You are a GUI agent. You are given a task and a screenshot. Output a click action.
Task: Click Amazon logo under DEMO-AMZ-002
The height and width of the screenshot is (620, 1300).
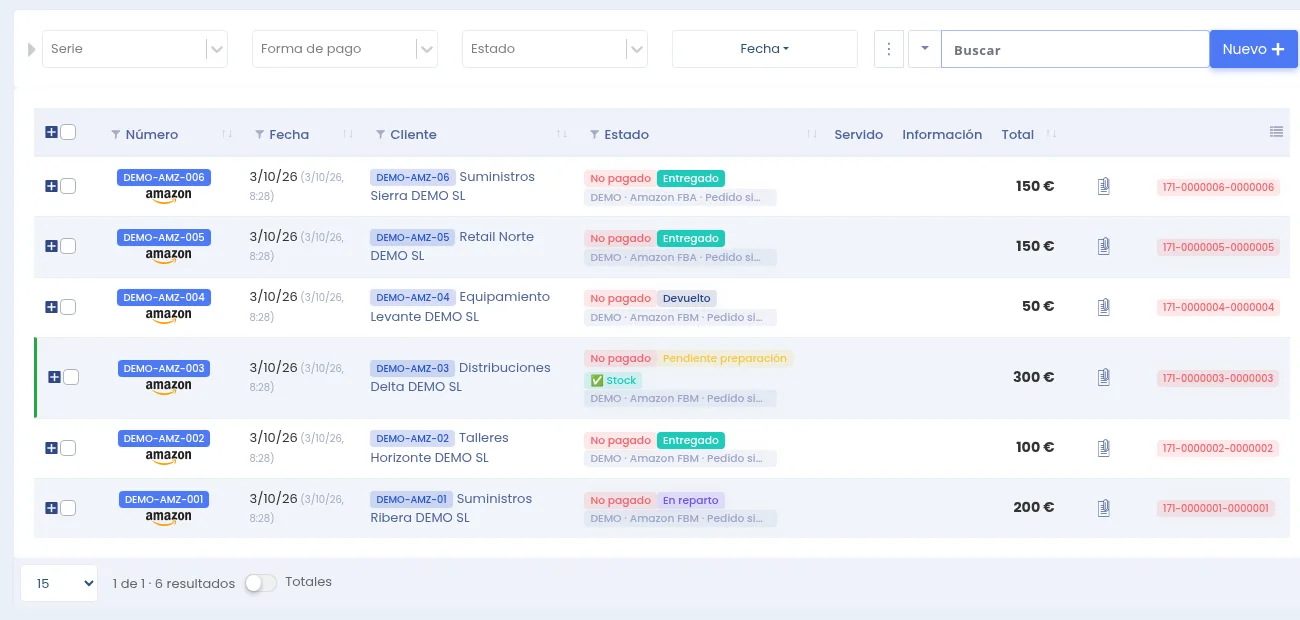168,457
